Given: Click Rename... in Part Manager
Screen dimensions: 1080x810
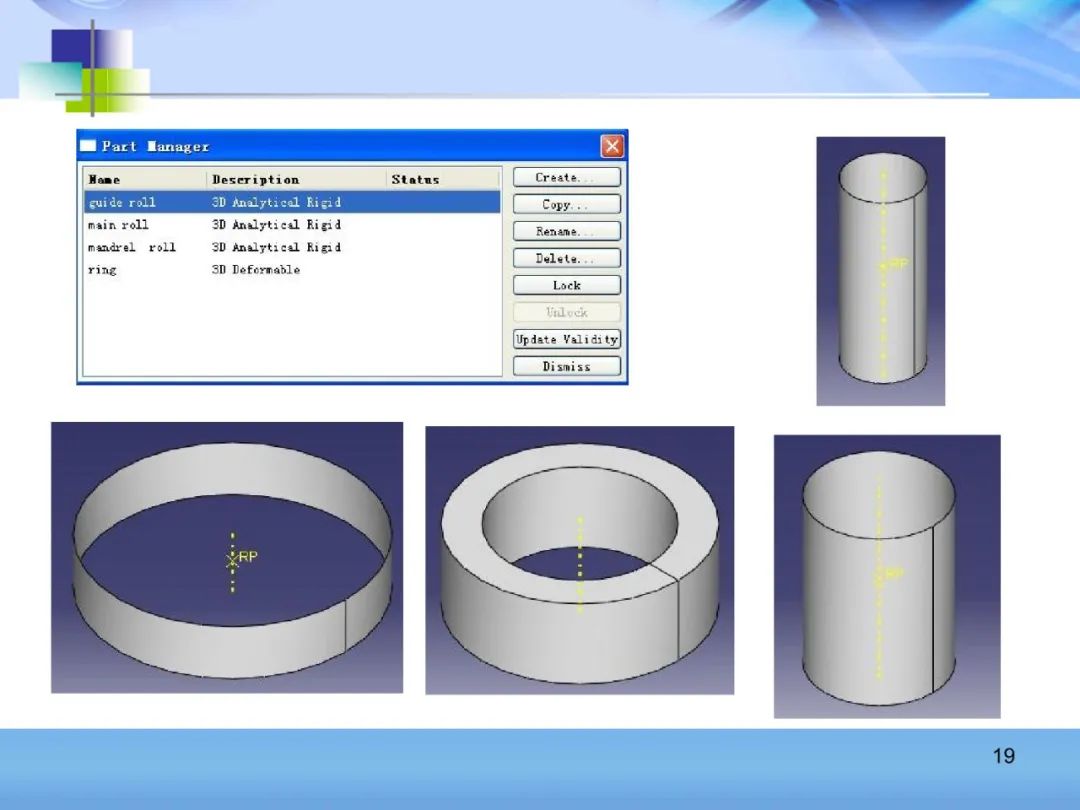Looking at the screenshot, I should click(566, 231).
